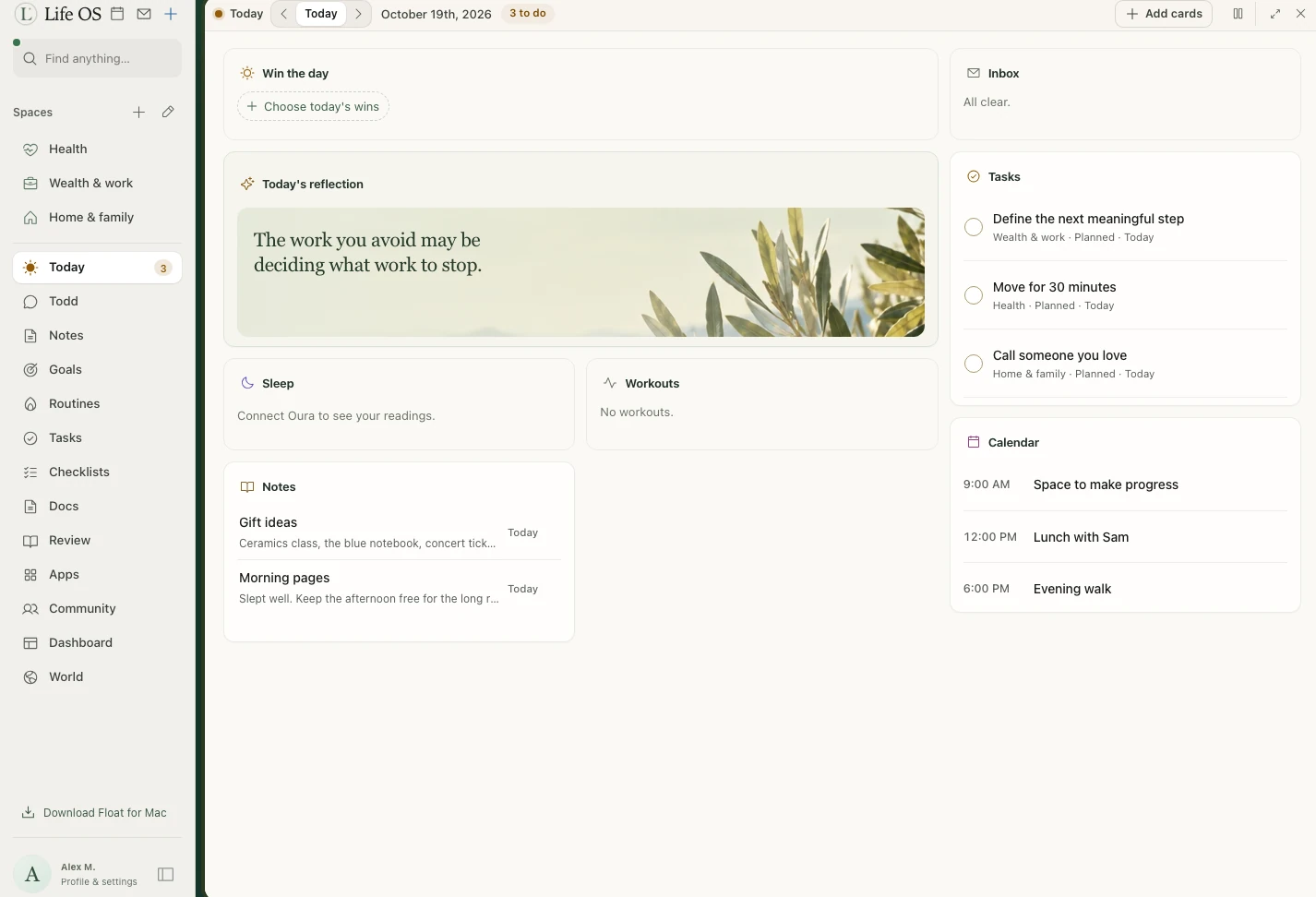Select Today in the sidebar
The height and width of the screenshot is (897, 1316).
97,268
